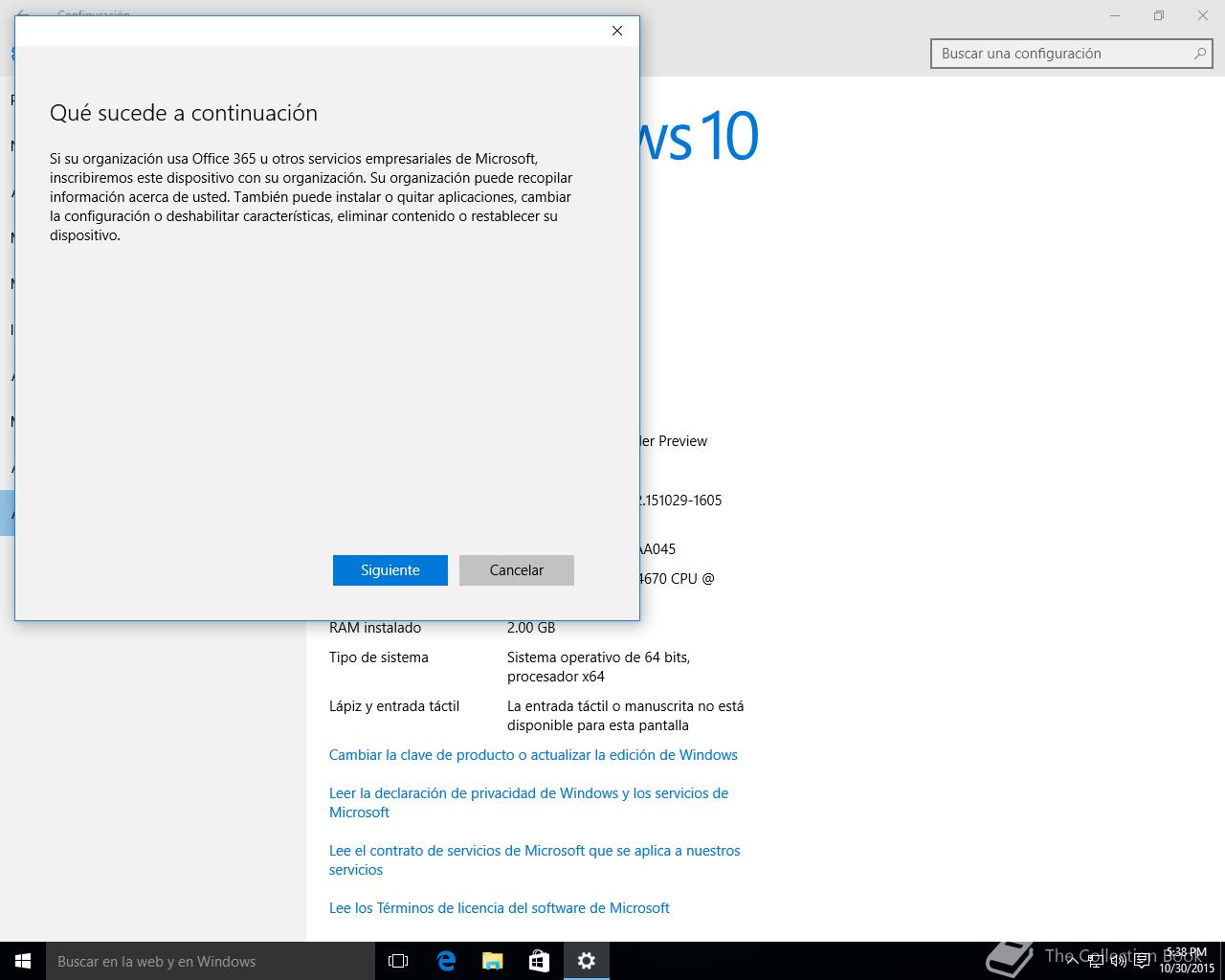This screenshot has height=980, width=1225.
Task: Click 'Sistema operativo de 64 bits' value
Action: (598, 667)
